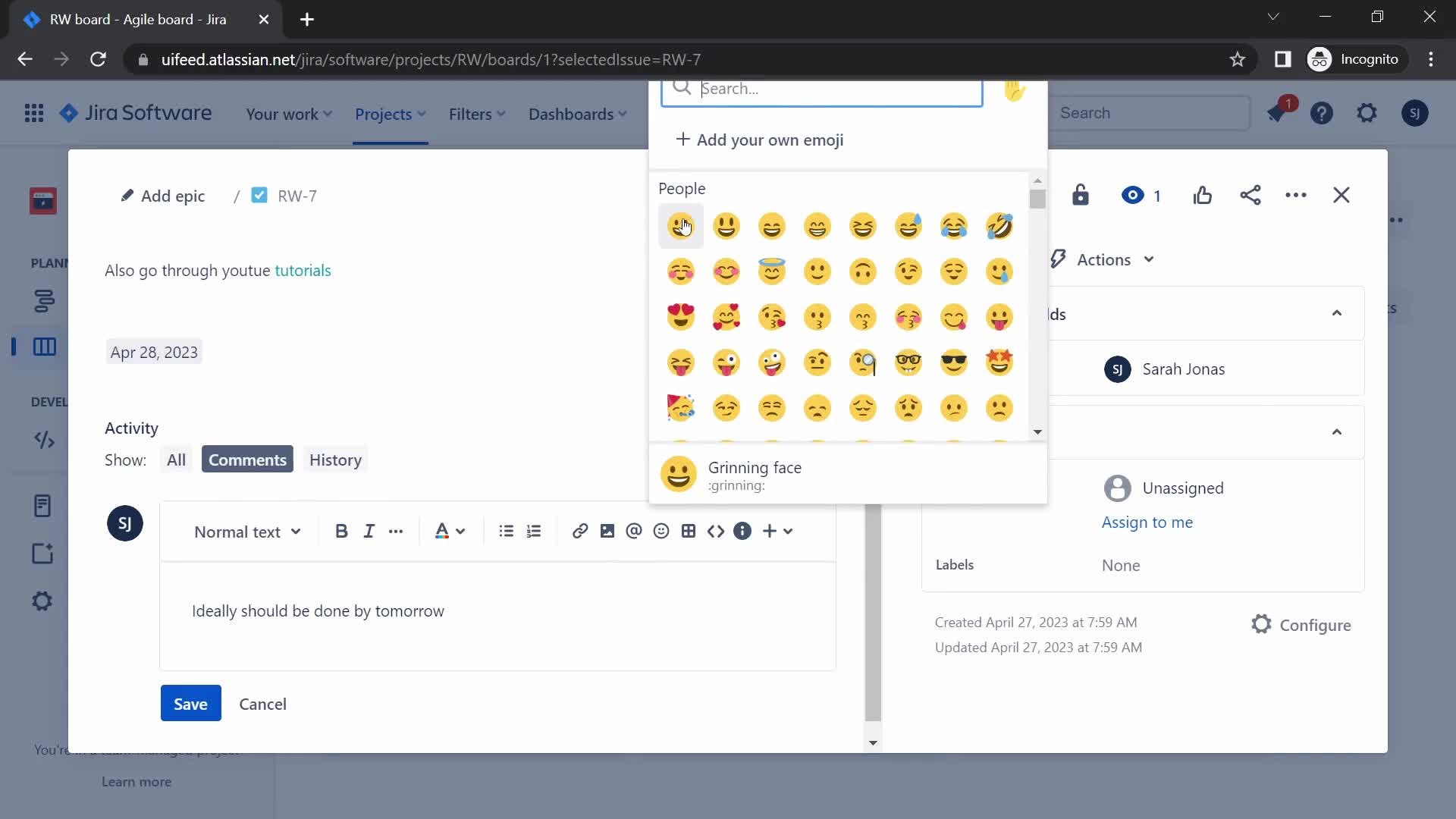Expand the Actions dropdown menu
The height and width of the screenshot is (819, 1456).
pyautogui.click(x=1102, y=259)
